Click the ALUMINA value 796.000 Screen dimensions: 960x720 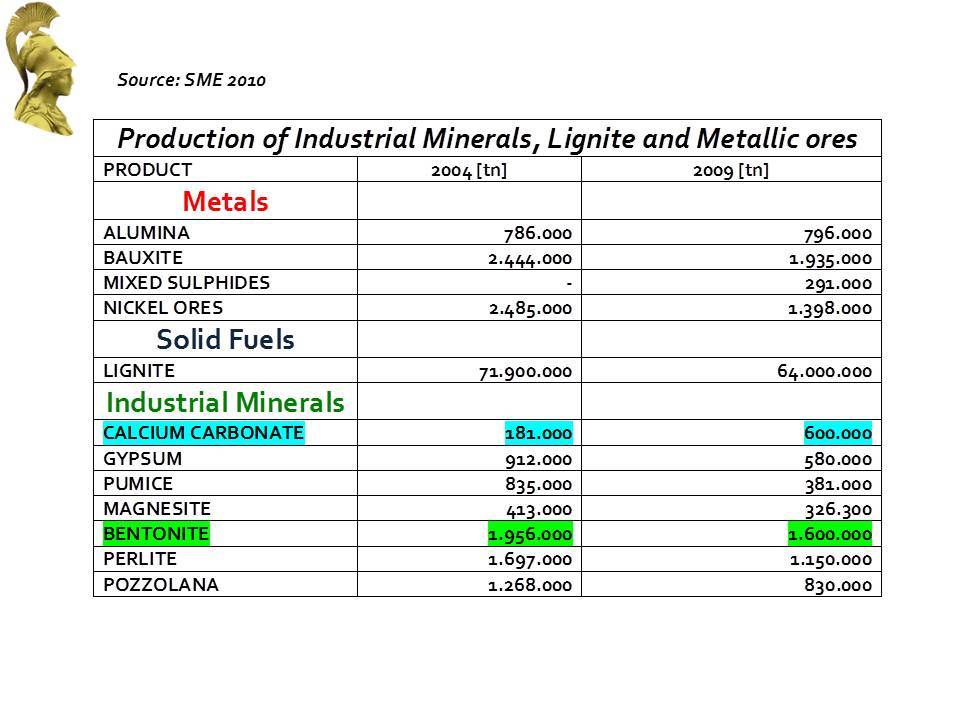838,233
